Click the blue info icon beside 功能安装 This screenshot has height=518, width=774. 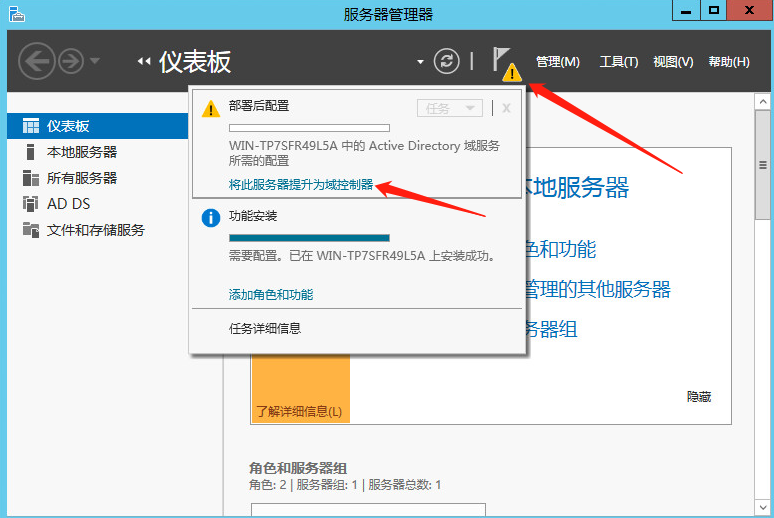click(211, 218)
